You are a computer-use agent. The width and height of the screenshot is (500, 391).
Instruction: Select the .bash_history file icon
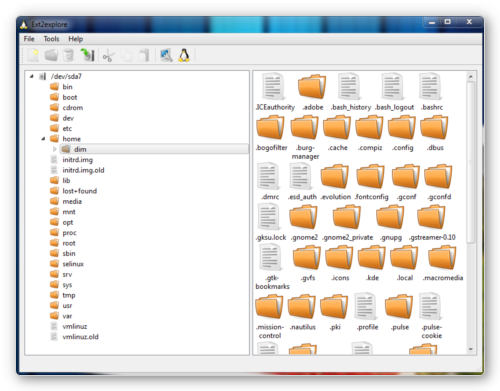(x=349, y=87)
